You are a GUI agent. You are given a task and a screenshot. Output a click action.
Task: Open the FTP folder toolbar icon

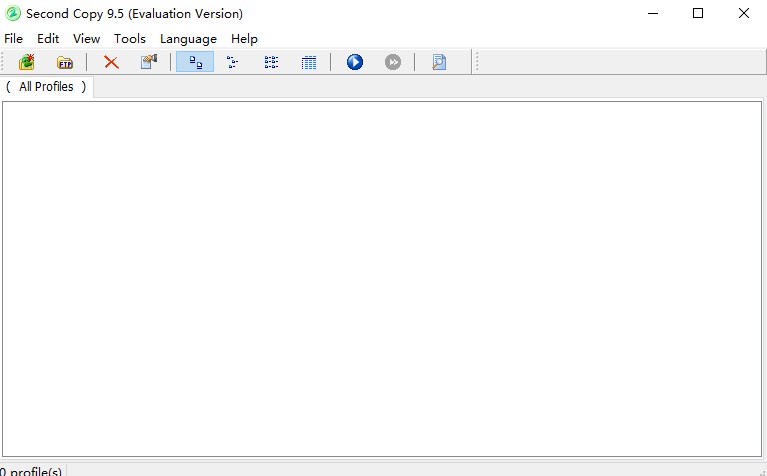tap(65, 62)
